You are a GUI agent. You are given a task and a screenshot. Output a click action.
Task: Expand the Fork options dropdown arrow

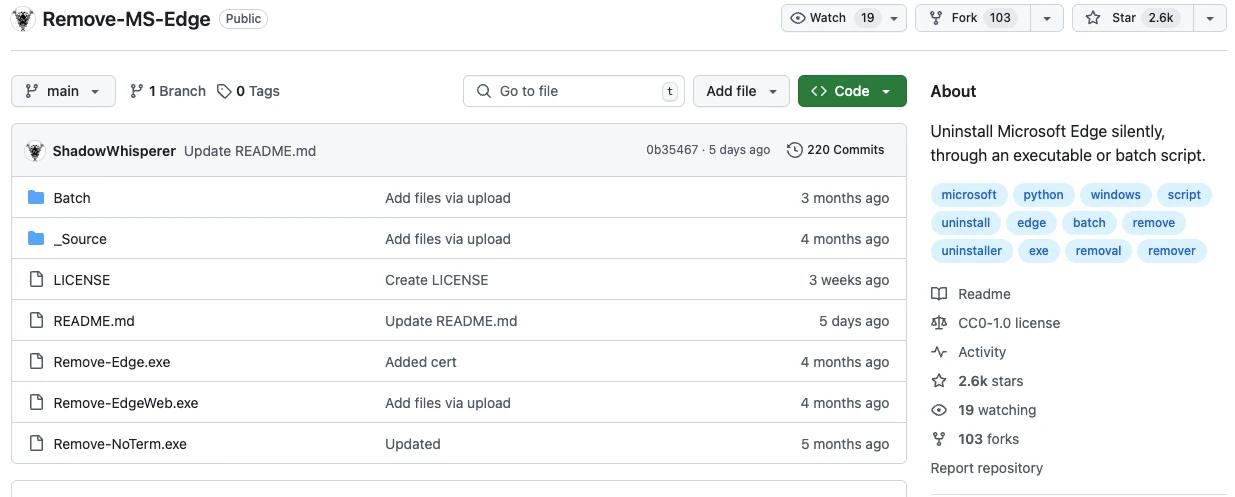[1046, 18]
